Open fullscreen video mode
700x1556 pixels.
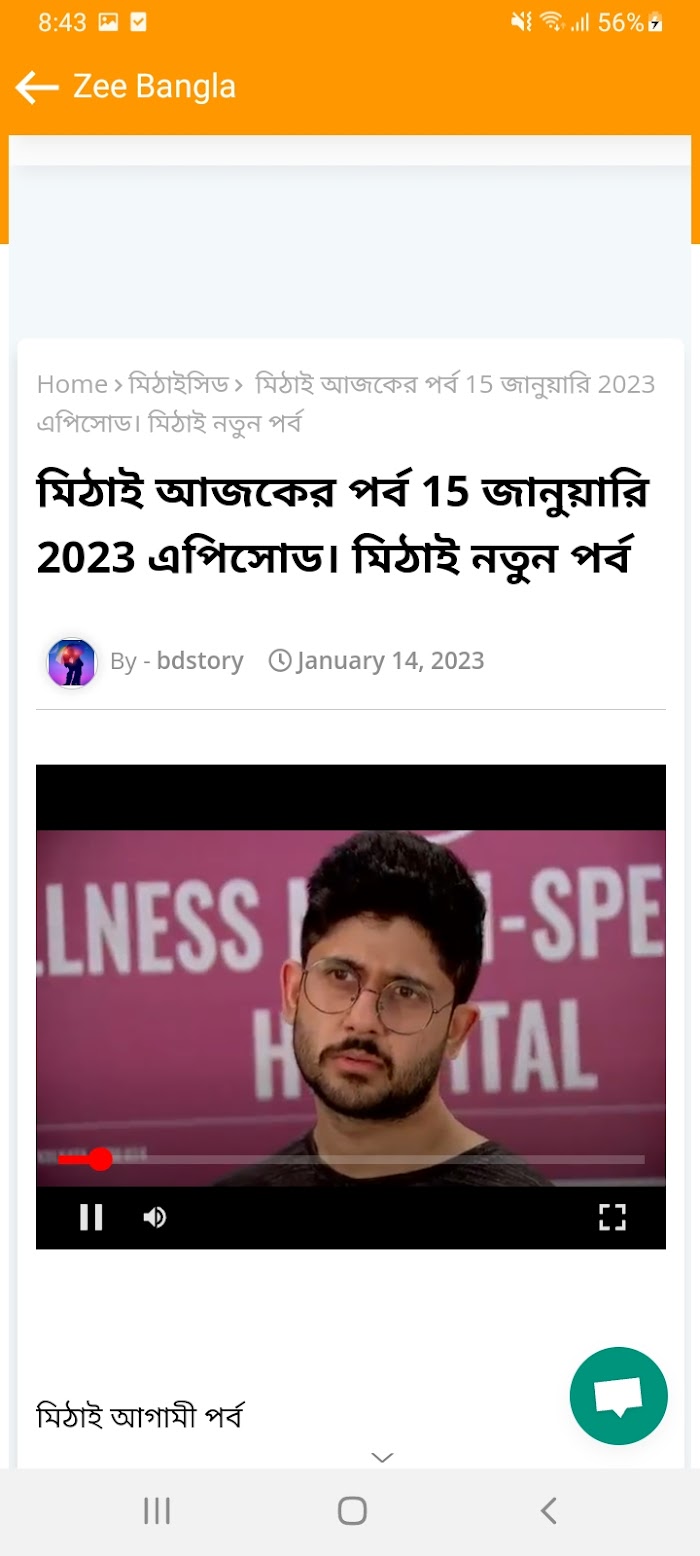(612, 1217)
